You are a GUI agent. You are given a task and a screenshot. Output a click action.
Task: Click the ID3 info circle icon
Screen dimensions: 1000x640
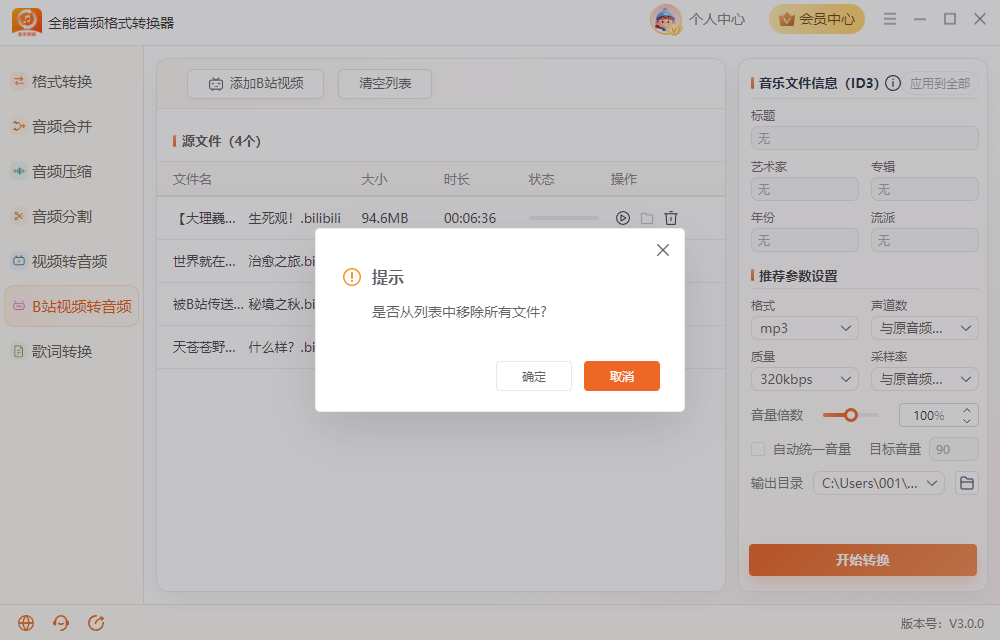893,83
